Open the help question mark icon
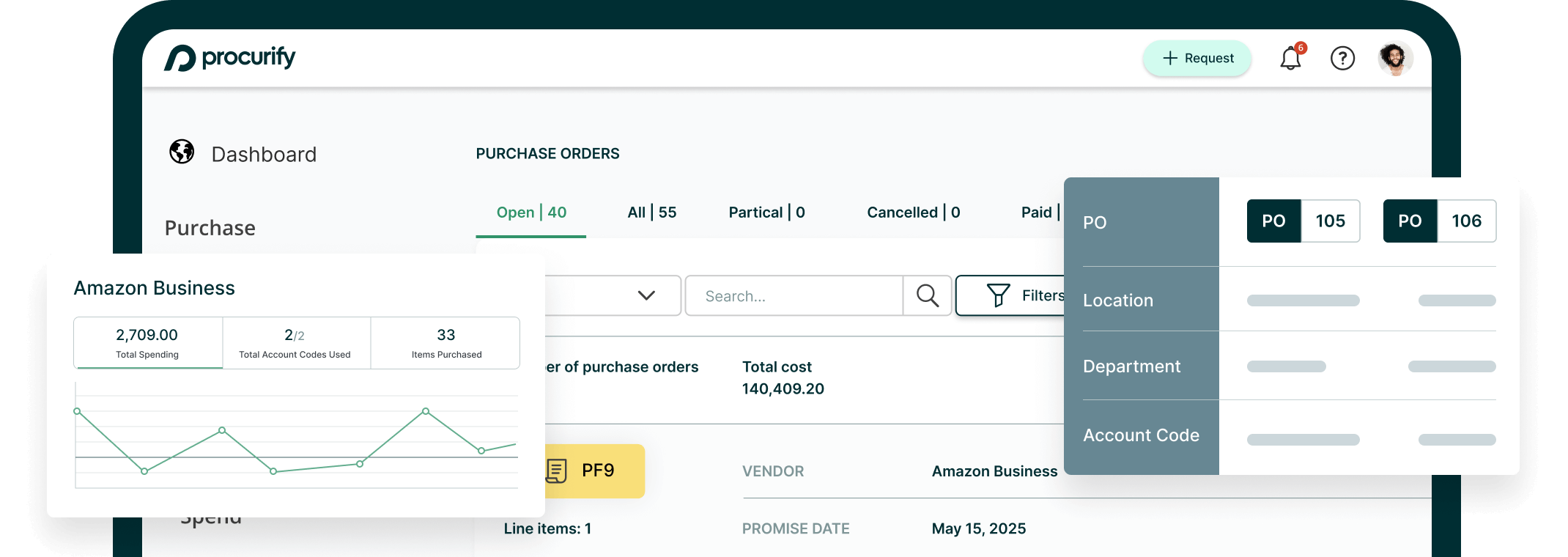This screenshot has height=557, width=1568. pyautogui.click(x=1342, y=58)
